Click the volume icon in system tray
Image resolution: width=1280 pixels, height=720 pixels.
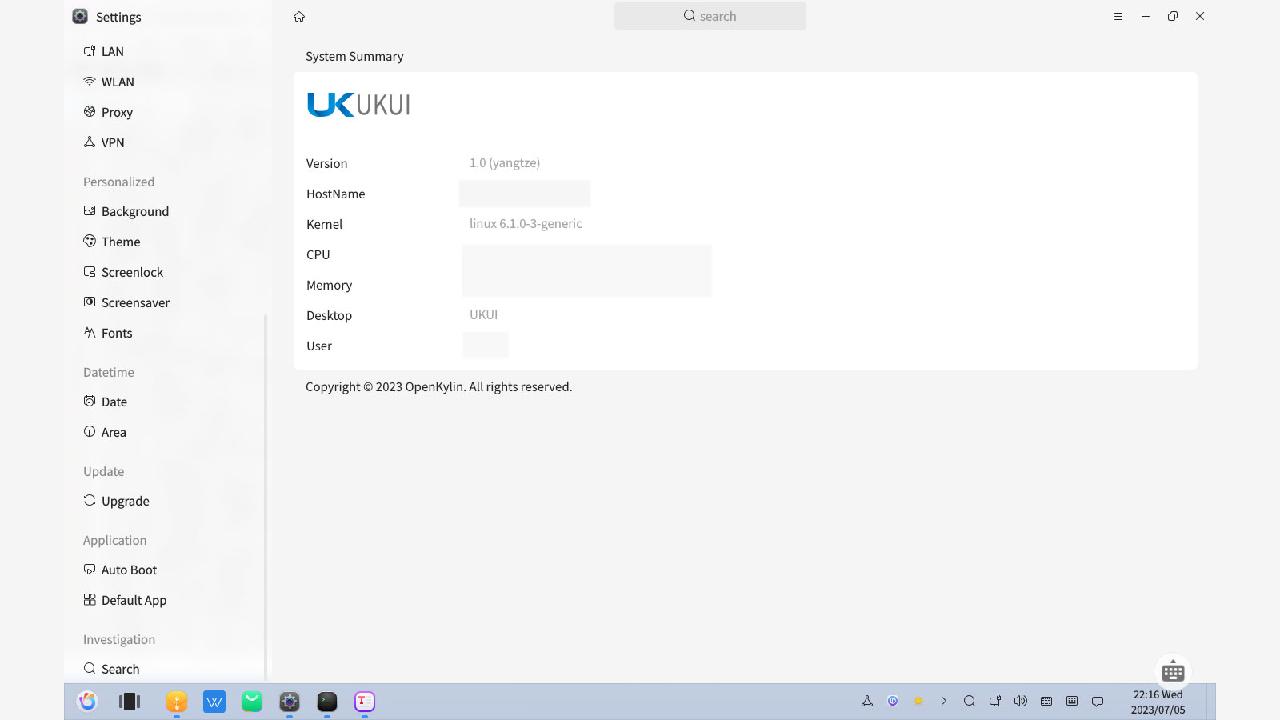(x=1020, y=701)
